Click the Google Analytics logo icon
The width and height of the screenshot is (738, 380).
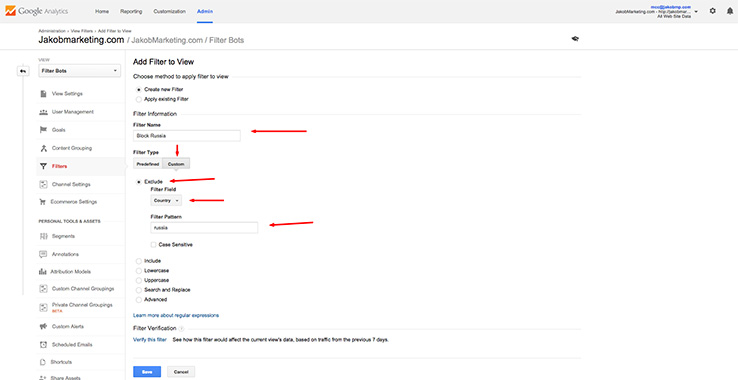[10, 11]
